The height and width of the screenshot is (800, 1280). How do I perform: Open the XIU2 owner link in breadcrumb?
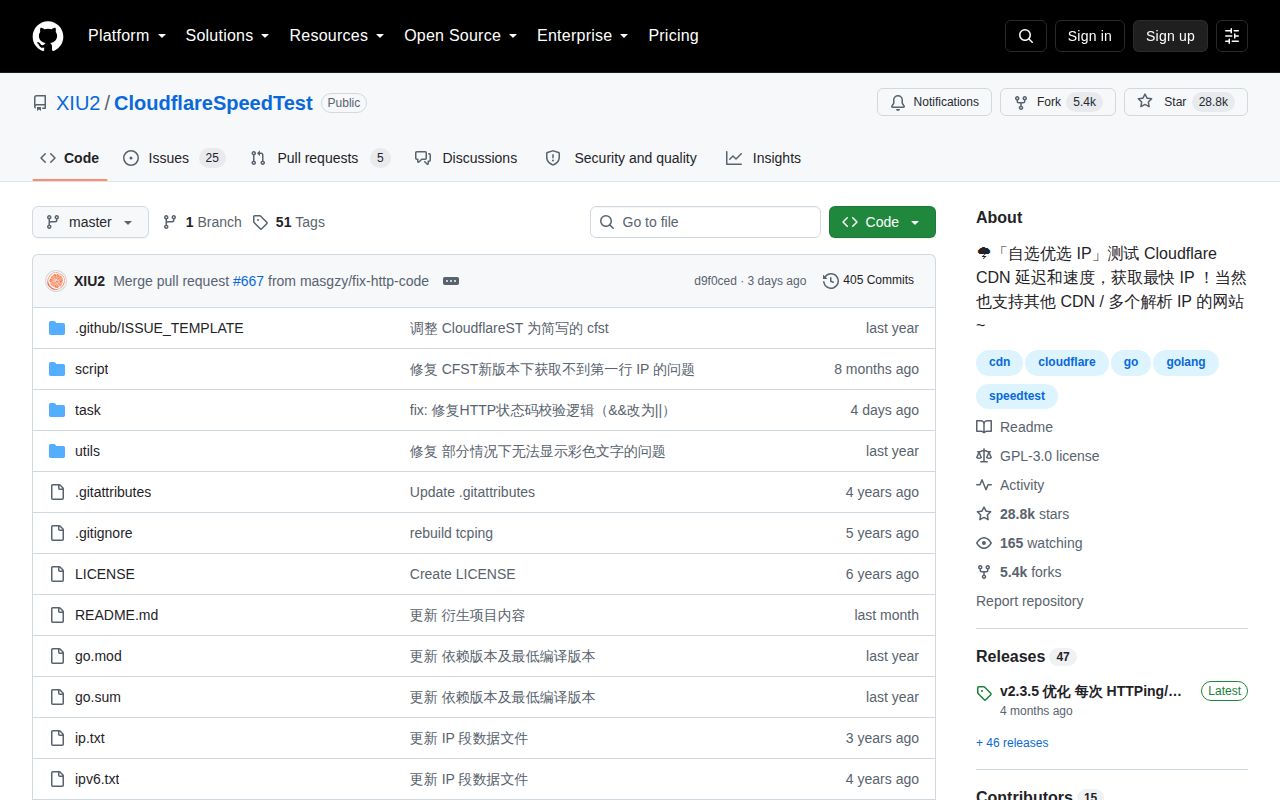pyautogui.click(x=78, y=103)
